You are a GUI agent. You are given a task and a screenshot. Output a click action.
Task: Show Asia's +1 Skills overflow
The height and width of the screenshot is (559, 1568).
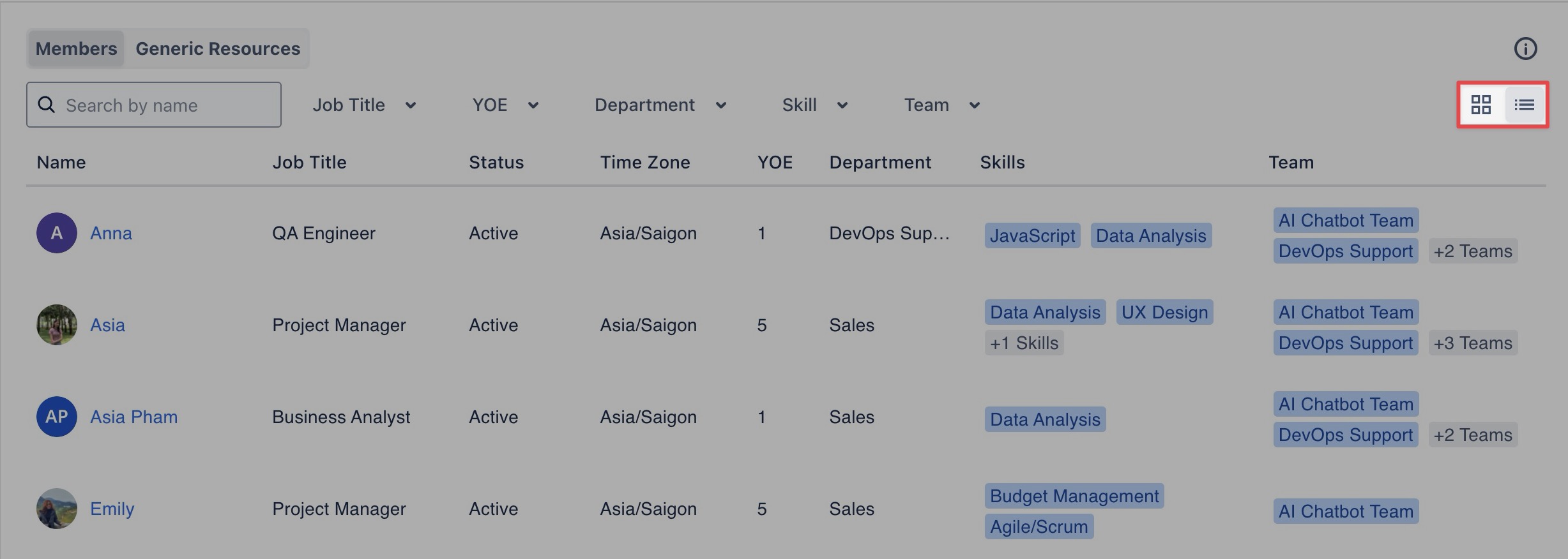tap(1024, 343)
